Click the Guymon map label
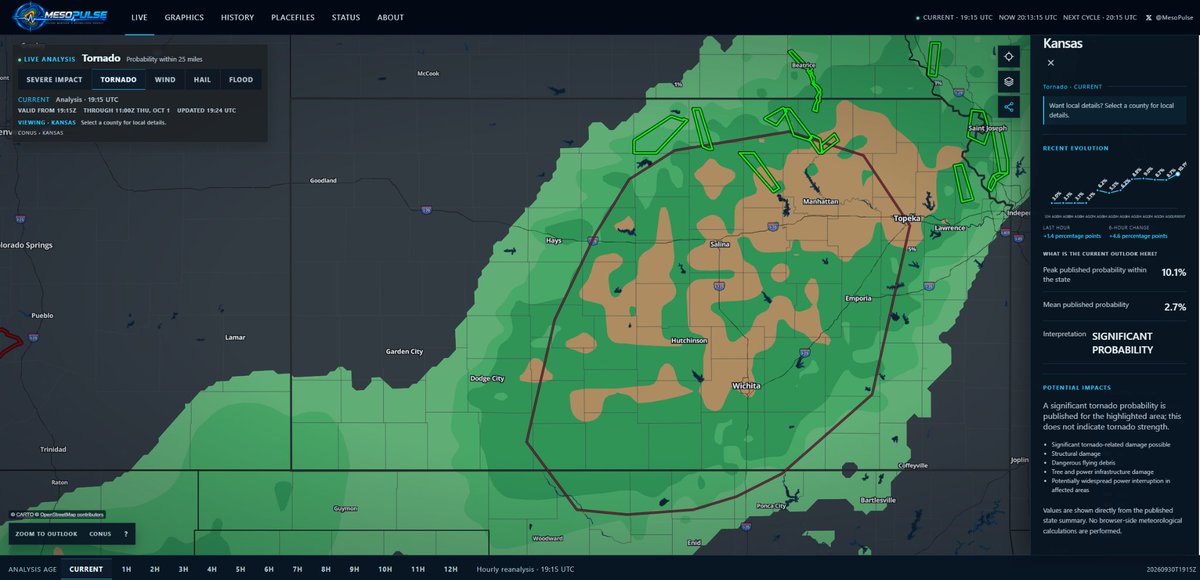 (345, 508)
